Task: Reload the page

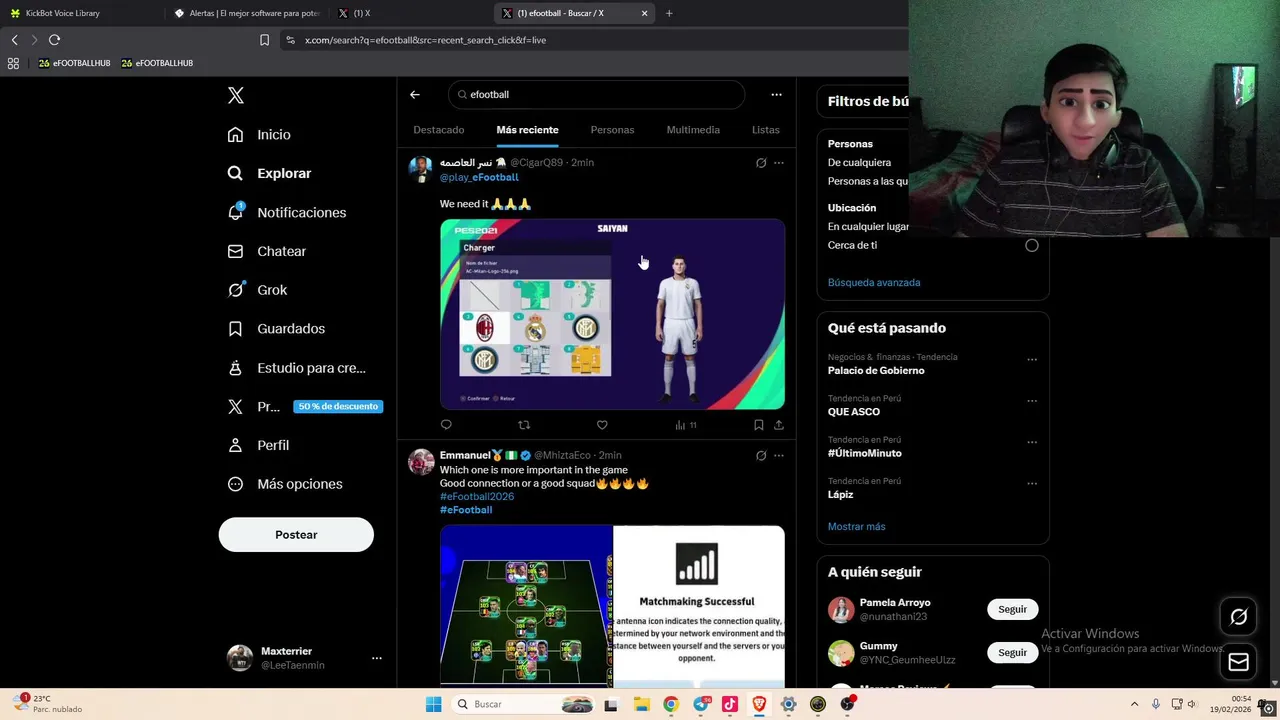Action: tap(54, 40)
